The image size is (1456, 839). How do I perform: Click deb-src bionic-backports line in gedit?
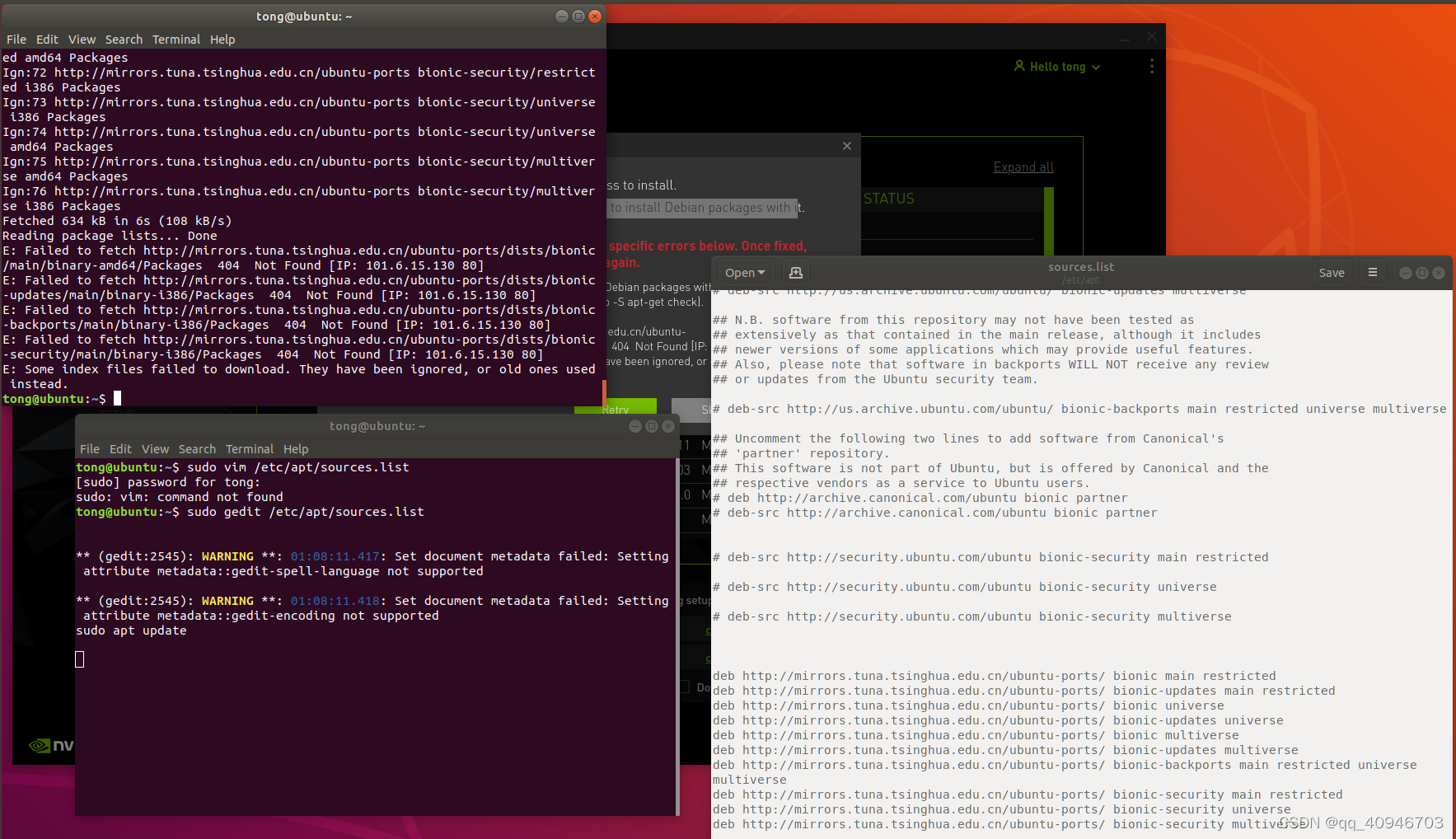(x=1079, y=409)
